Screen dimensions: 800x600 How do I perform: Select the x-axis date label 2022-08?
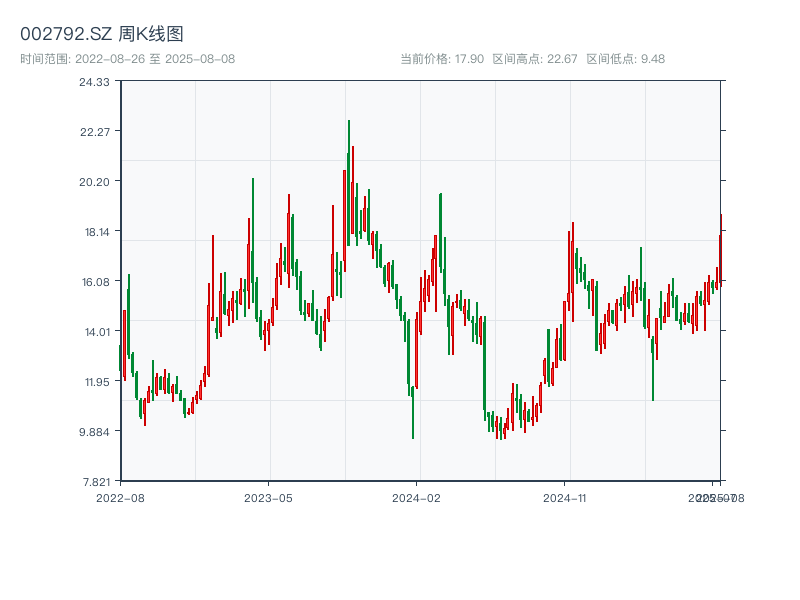click(120, 498)
